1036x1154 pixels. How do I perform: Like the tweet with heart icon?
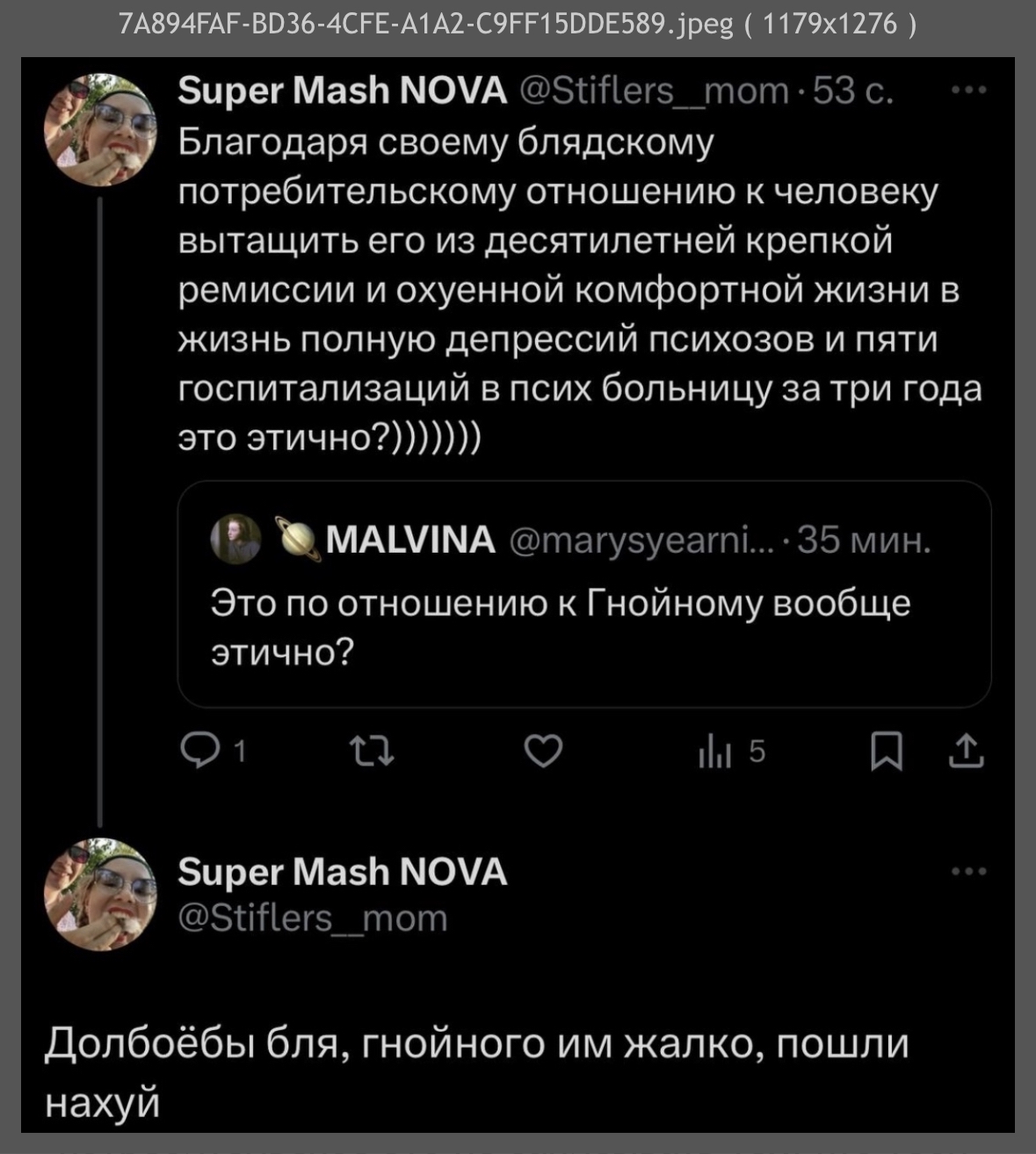[543, 751]
